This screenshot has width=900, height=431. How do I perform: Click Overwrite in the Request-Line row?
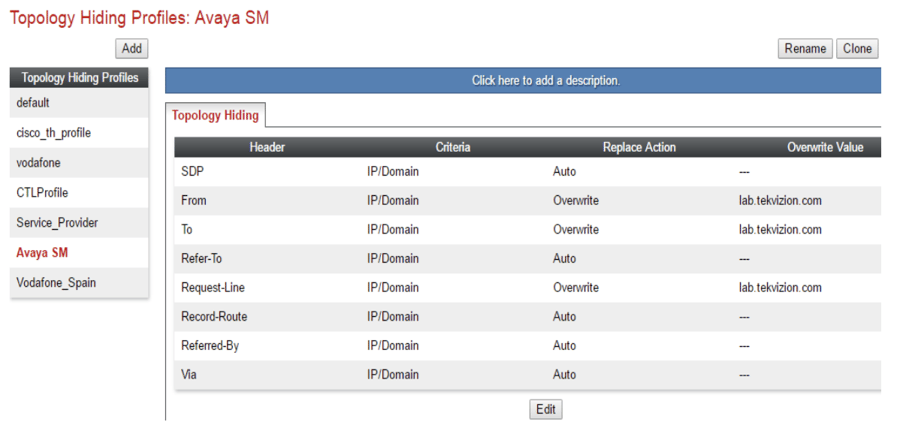pyautogui.click(x=576, y=288)
